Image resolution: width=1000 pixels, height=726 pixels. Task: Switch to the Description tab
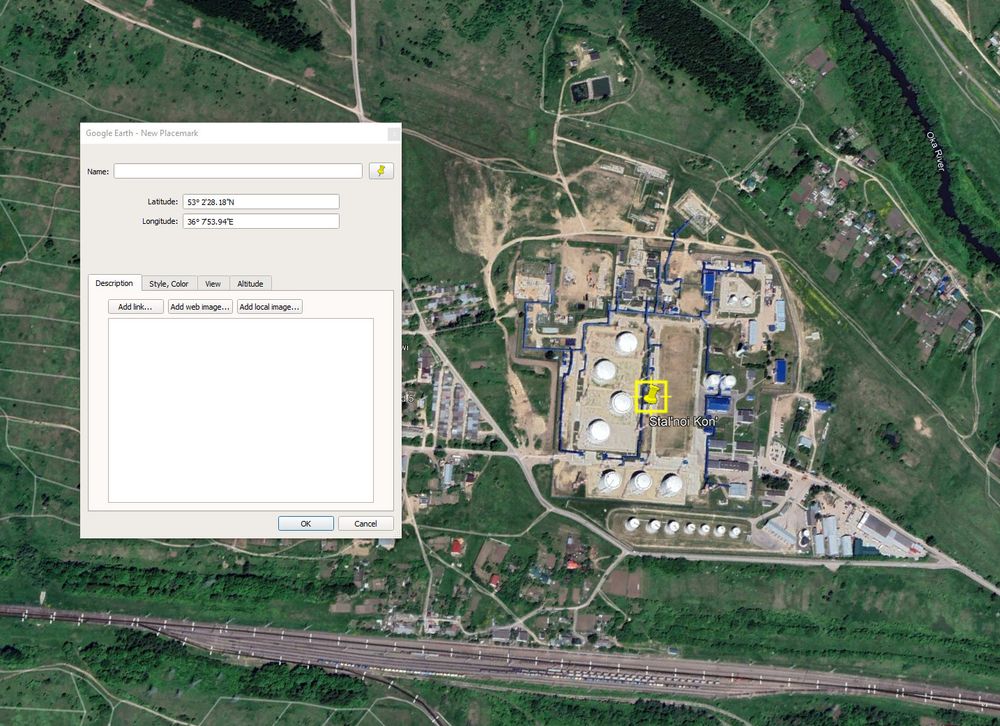114,283
